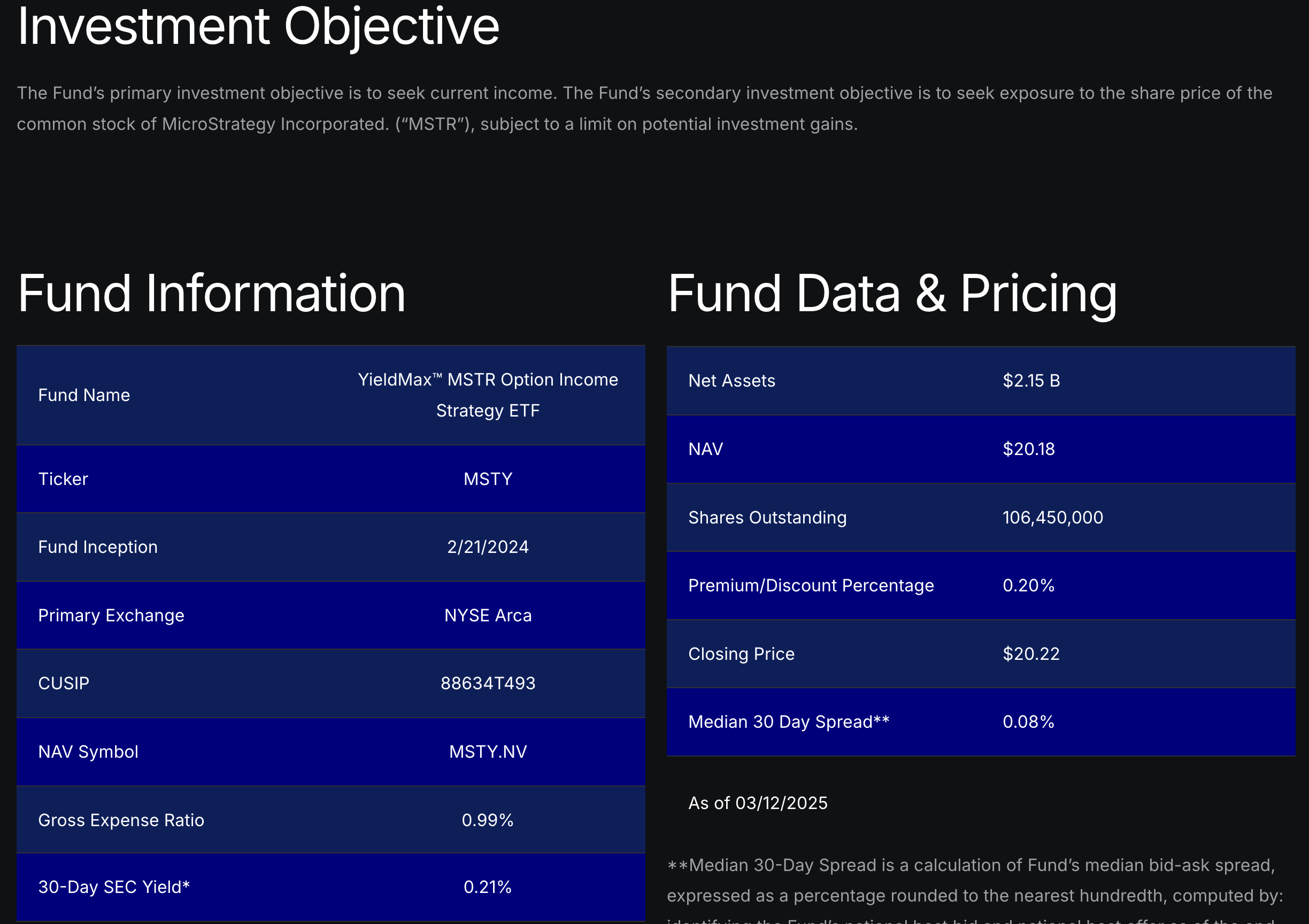
Task: Click the CUSIP label
Action: point(64,683)
